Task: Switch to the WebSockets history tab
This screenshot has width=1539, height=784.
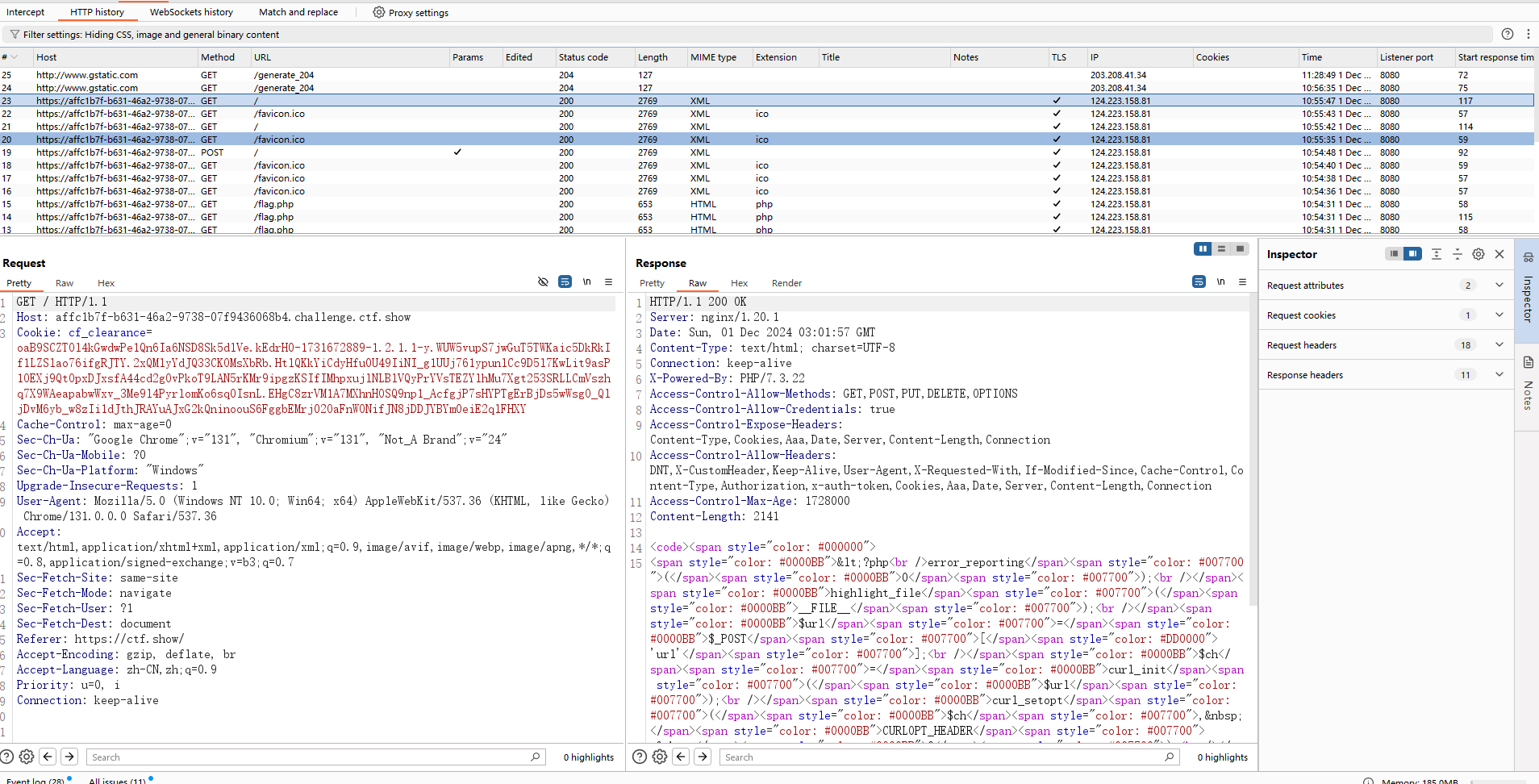Action: point(191,12)
